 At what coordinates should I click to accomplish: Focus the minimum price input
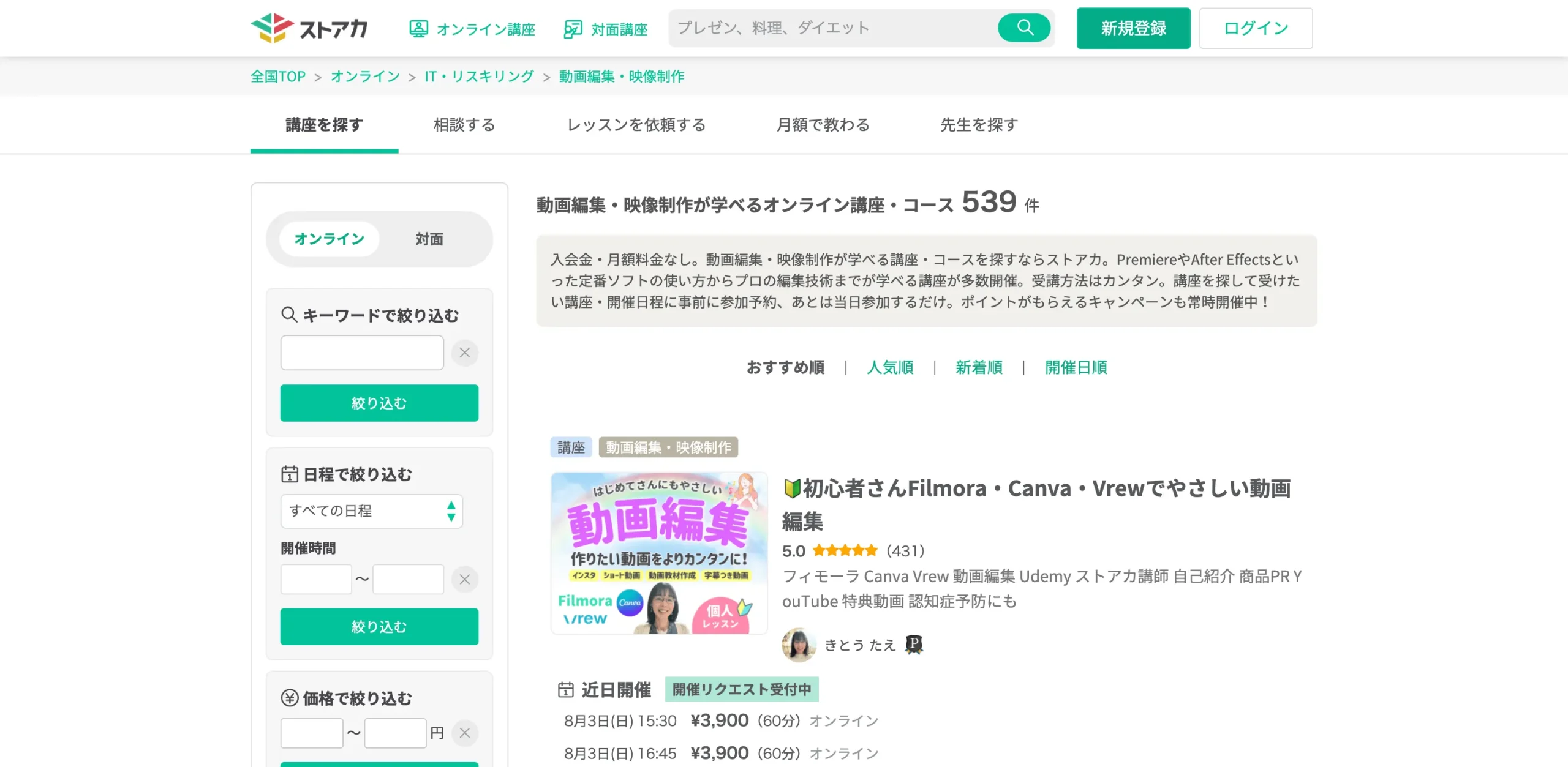pyautogui.click(x=312, y=733)
